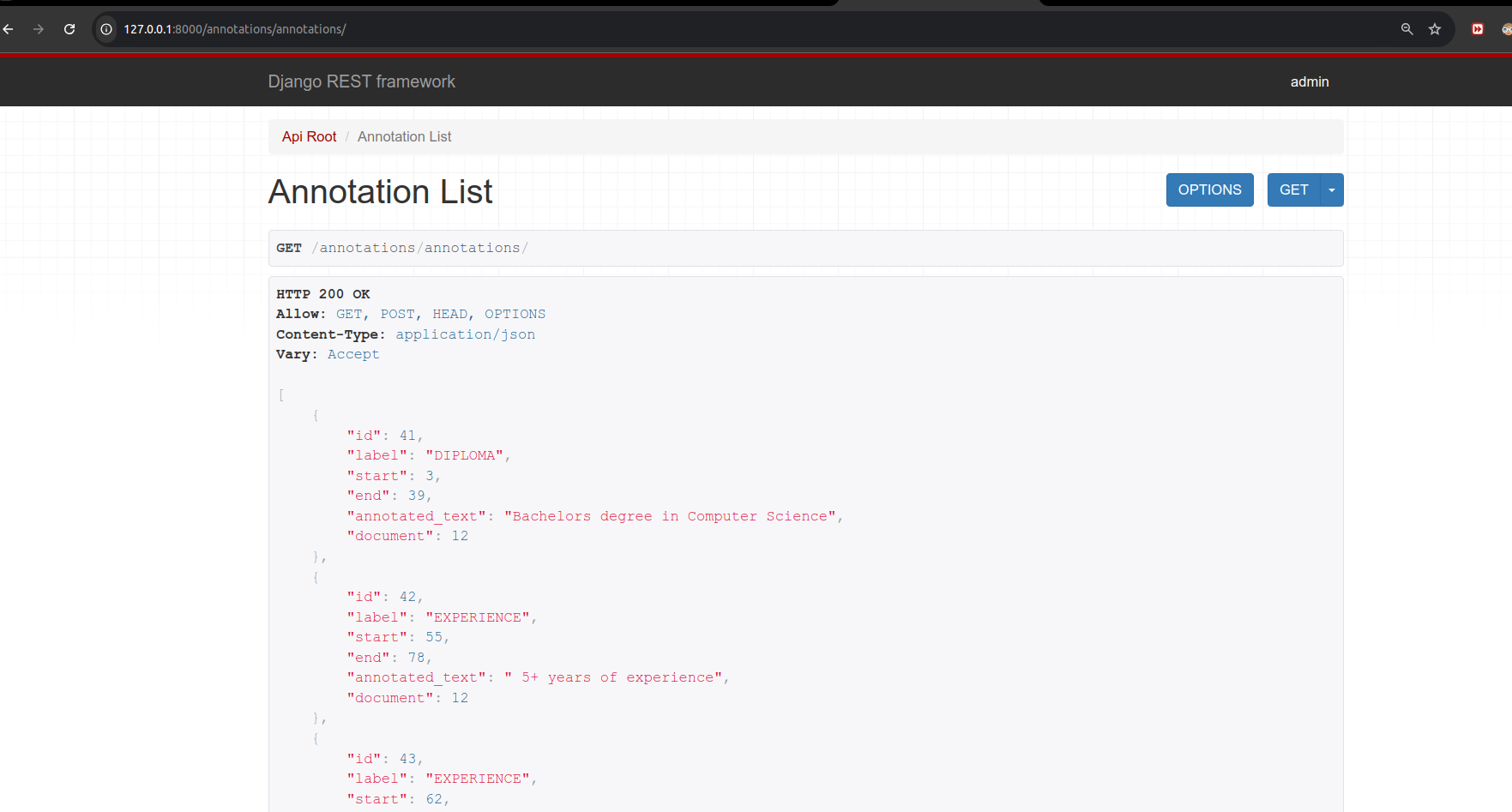
Task: Click the browser forward arrow
Action: (x=39, y=29)
